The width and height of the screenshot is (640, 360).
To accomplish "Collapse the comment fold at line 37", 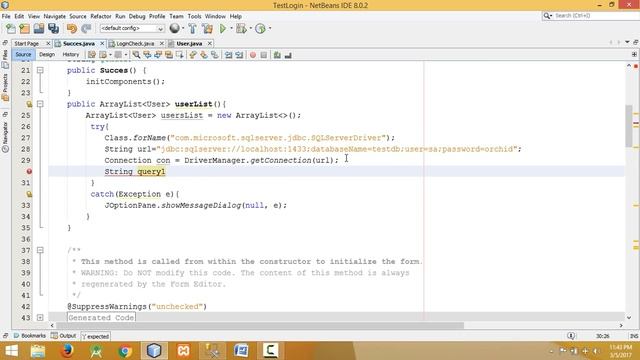I will 40,250.
